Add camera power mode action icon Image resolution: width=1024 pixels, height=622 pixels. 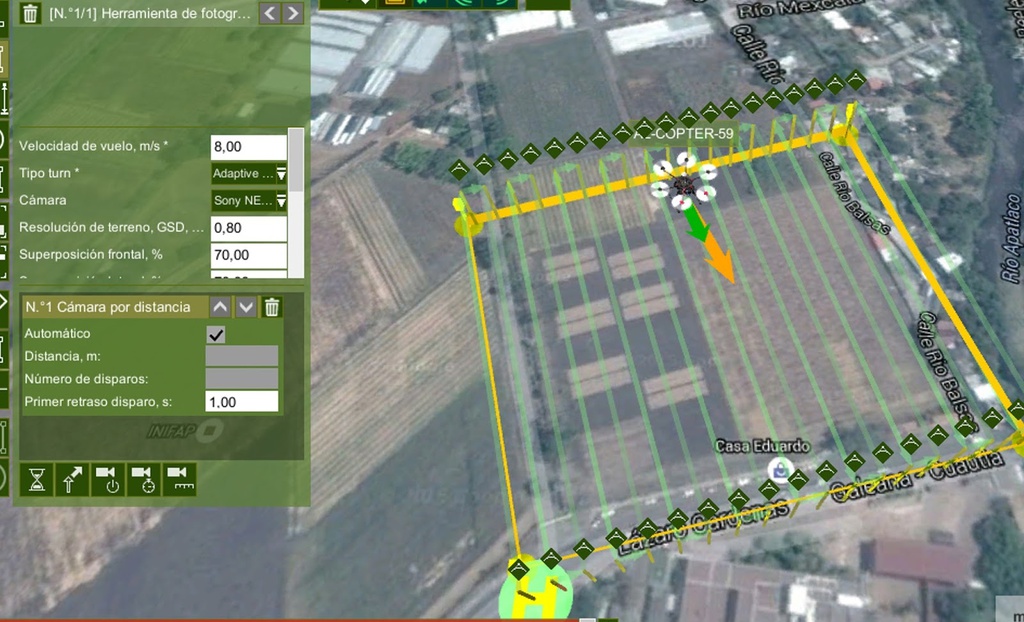108,480
